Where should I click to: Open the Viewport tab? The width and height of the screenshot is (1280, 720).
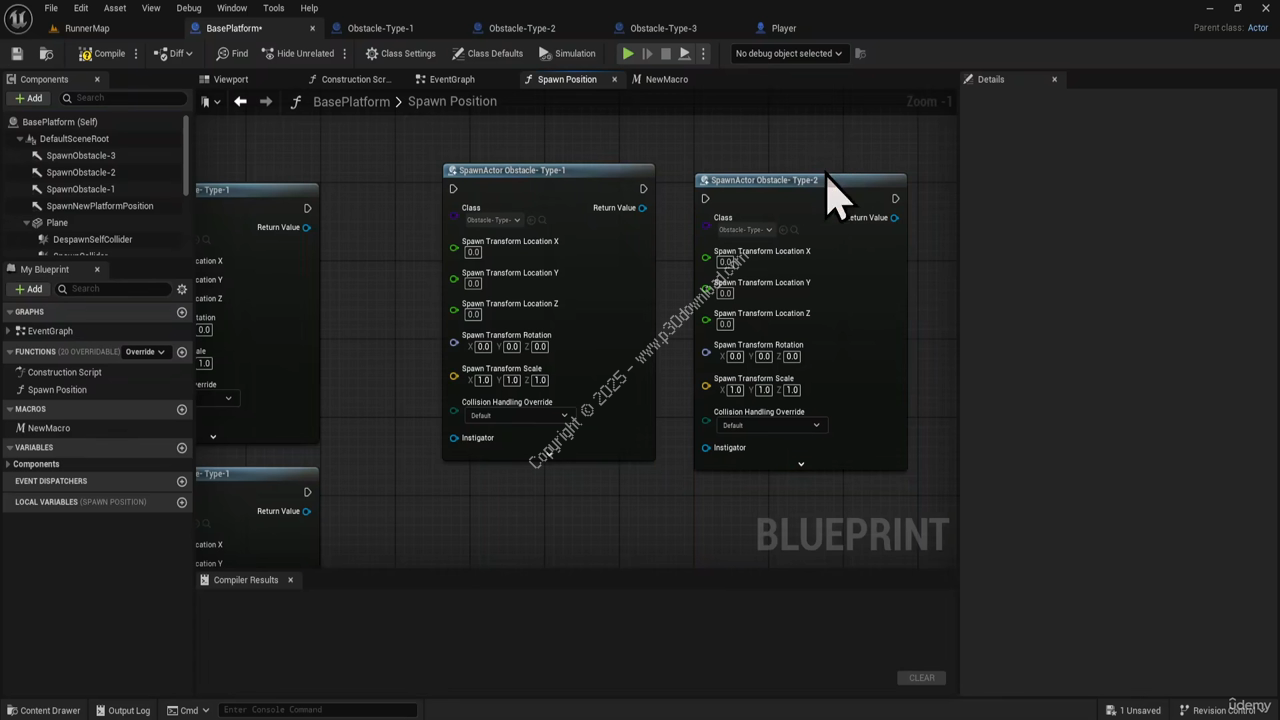[x=230, y=79]
